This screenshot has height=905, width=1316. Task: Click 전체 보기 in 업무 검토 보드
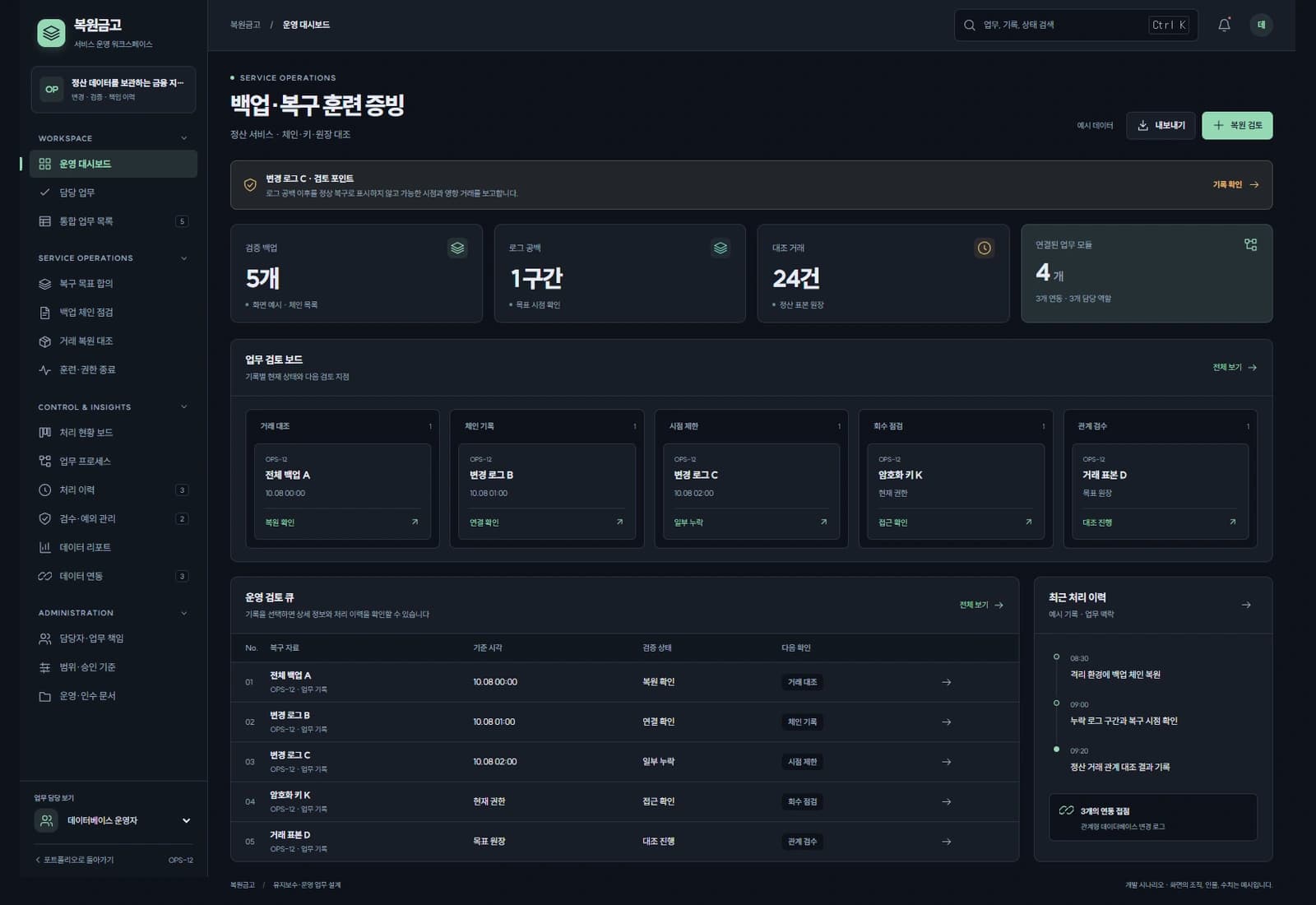[x=1235, y=368]
